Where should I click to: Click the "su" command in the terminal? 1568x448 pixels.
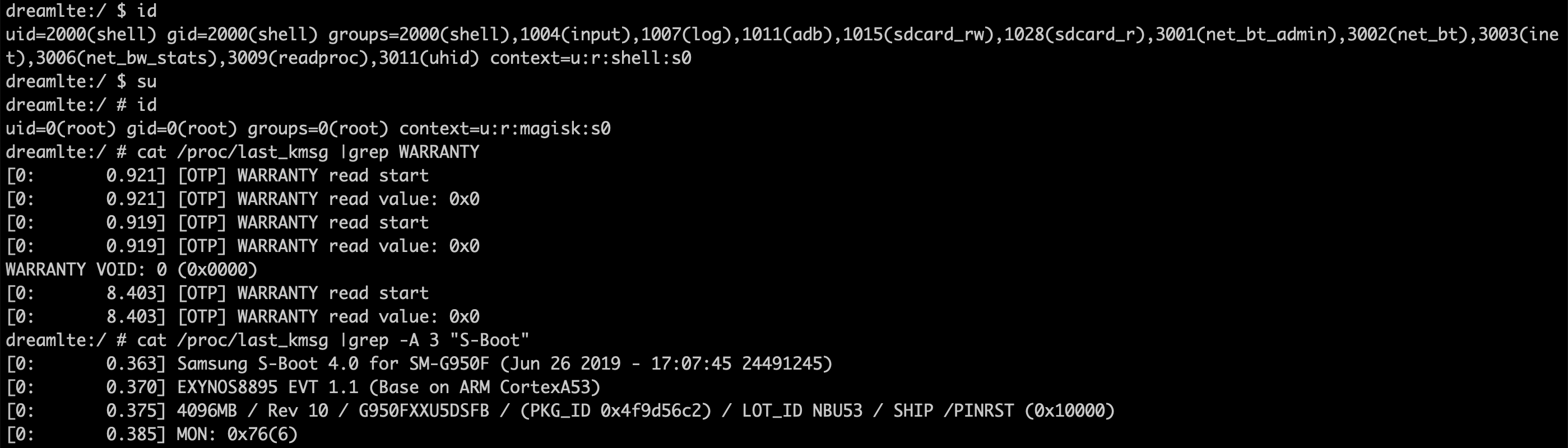click(x=147, y=81)
